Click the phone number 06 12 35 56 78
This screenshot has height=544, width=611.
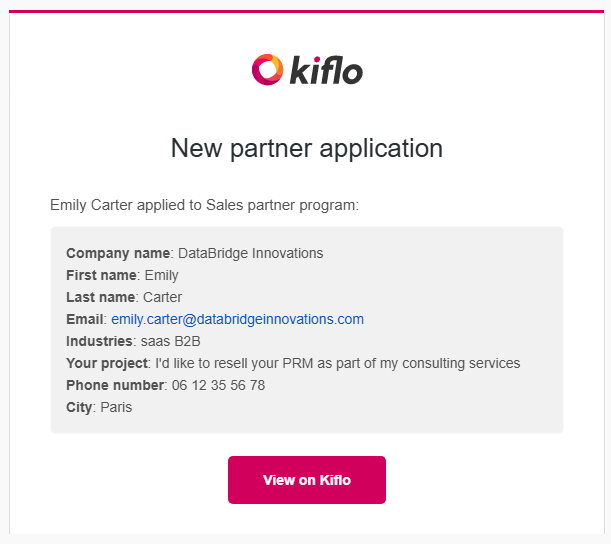[218, 385]
